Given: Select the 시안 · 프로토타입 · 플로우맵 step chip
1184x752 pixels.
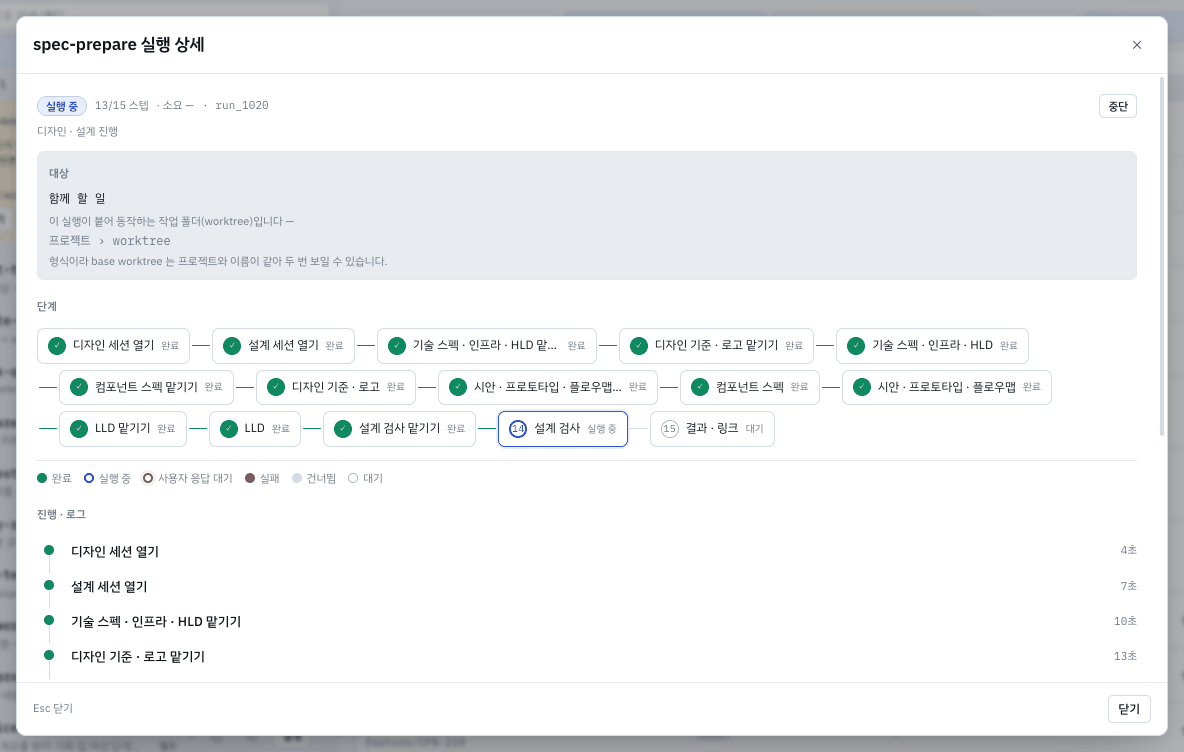Looking at the screenshot, I should click(947, 387).
